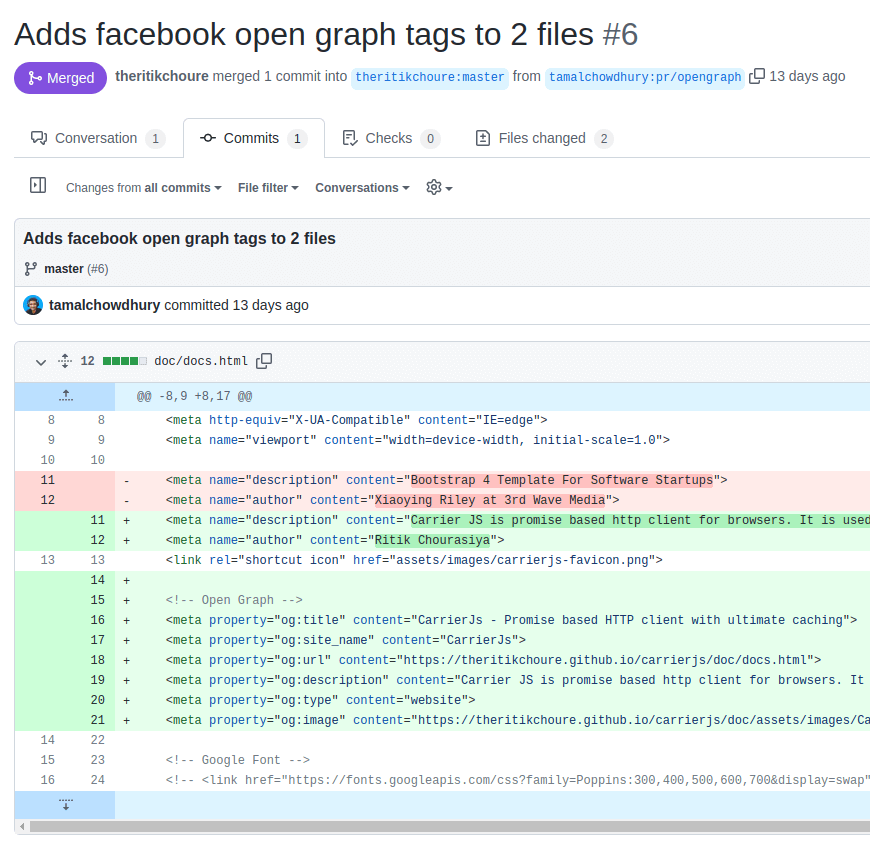The image size is (870, 845).
Task: Click the doc/docs.html file name
Action: point(201,361)
